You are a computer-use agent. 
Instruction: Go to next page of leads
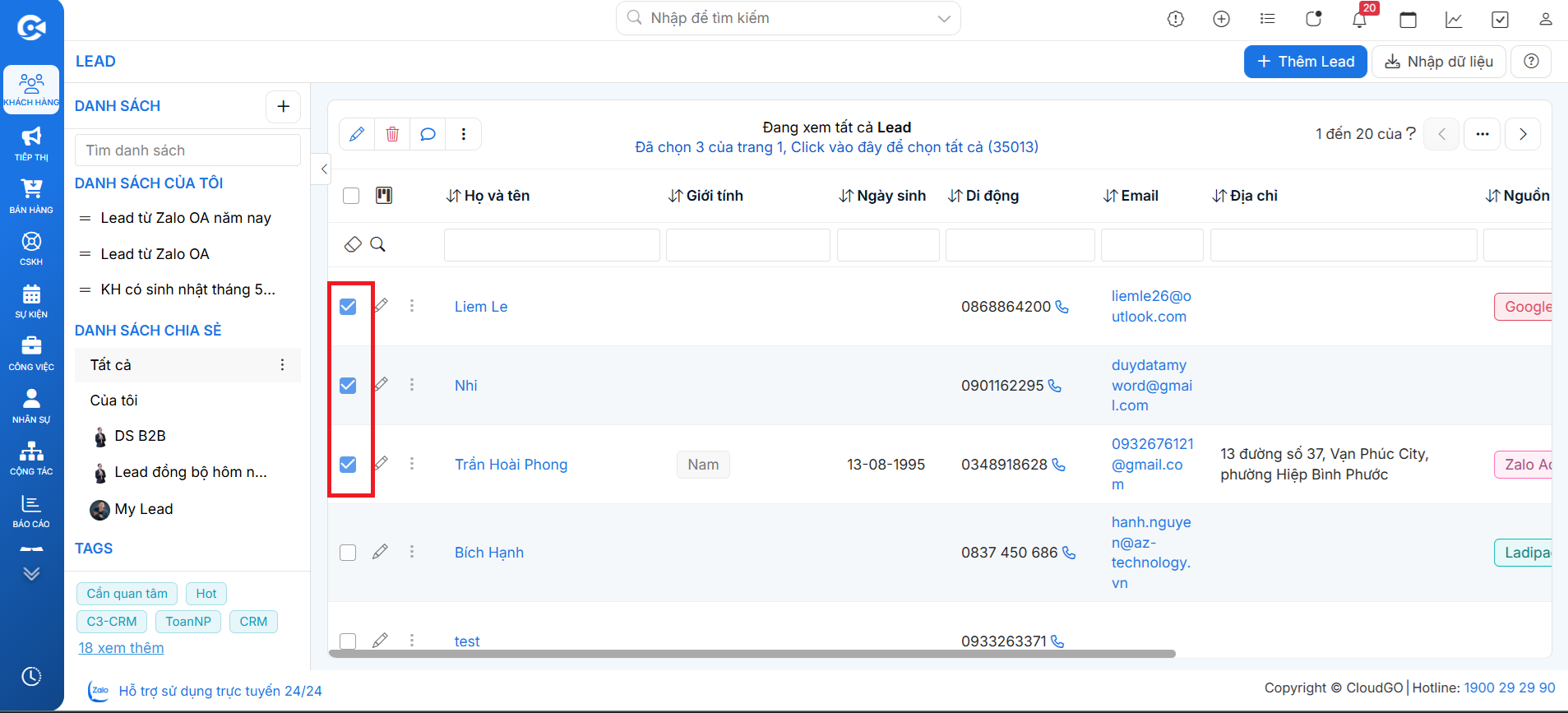pyautogui.click(x=1523, y=134)
